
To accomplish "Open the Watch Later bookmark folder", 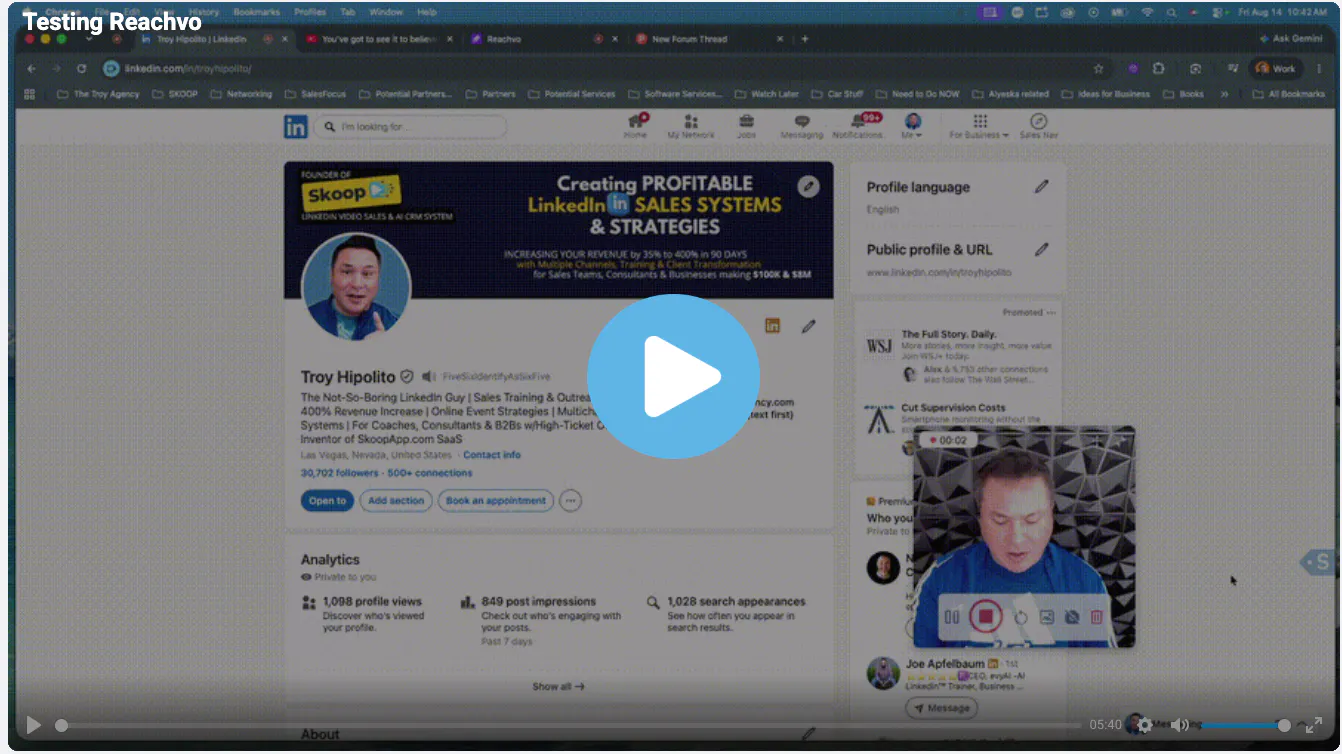I will point(767,94).
